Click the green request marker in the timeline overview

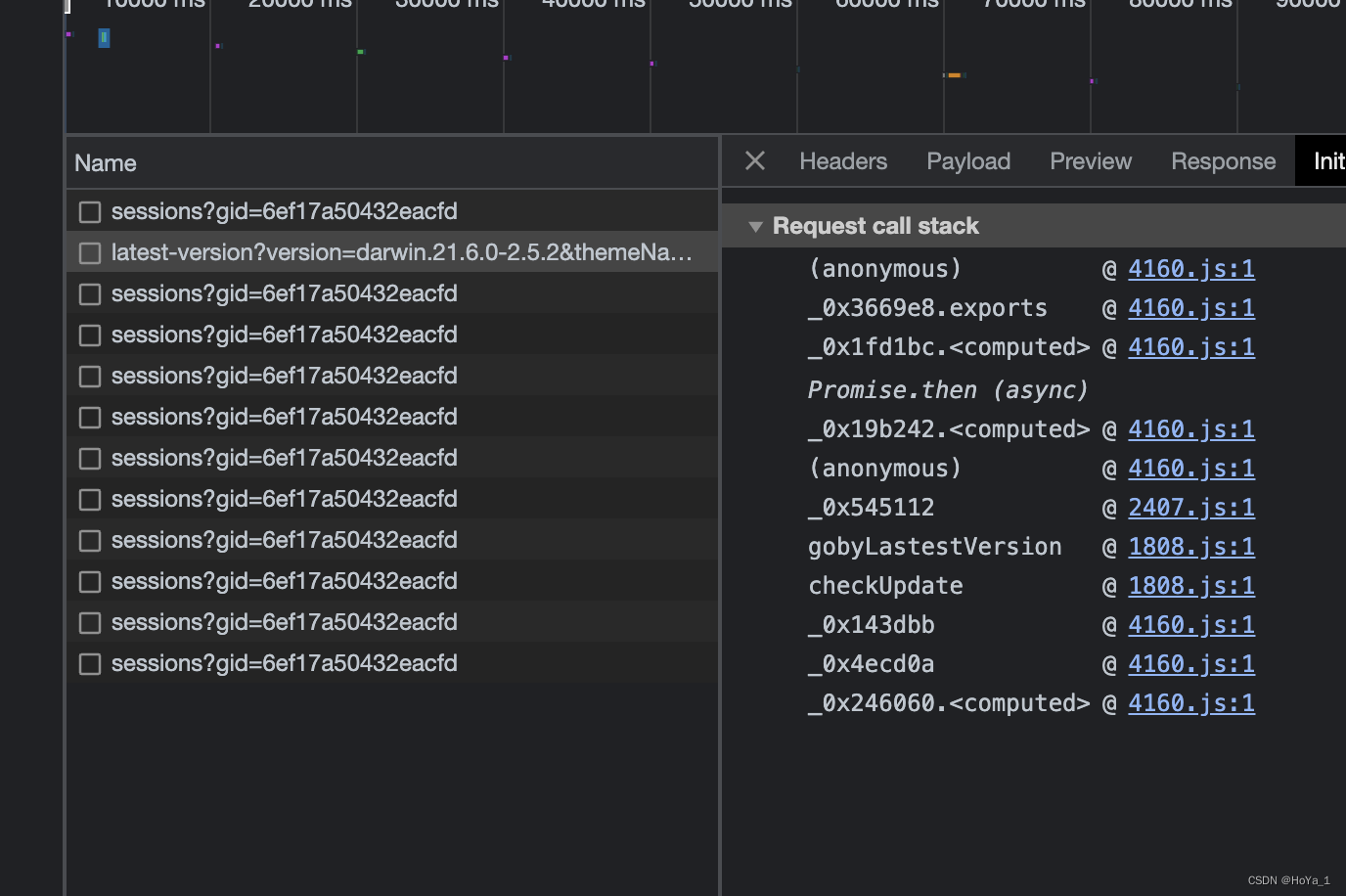coord(361,52)
